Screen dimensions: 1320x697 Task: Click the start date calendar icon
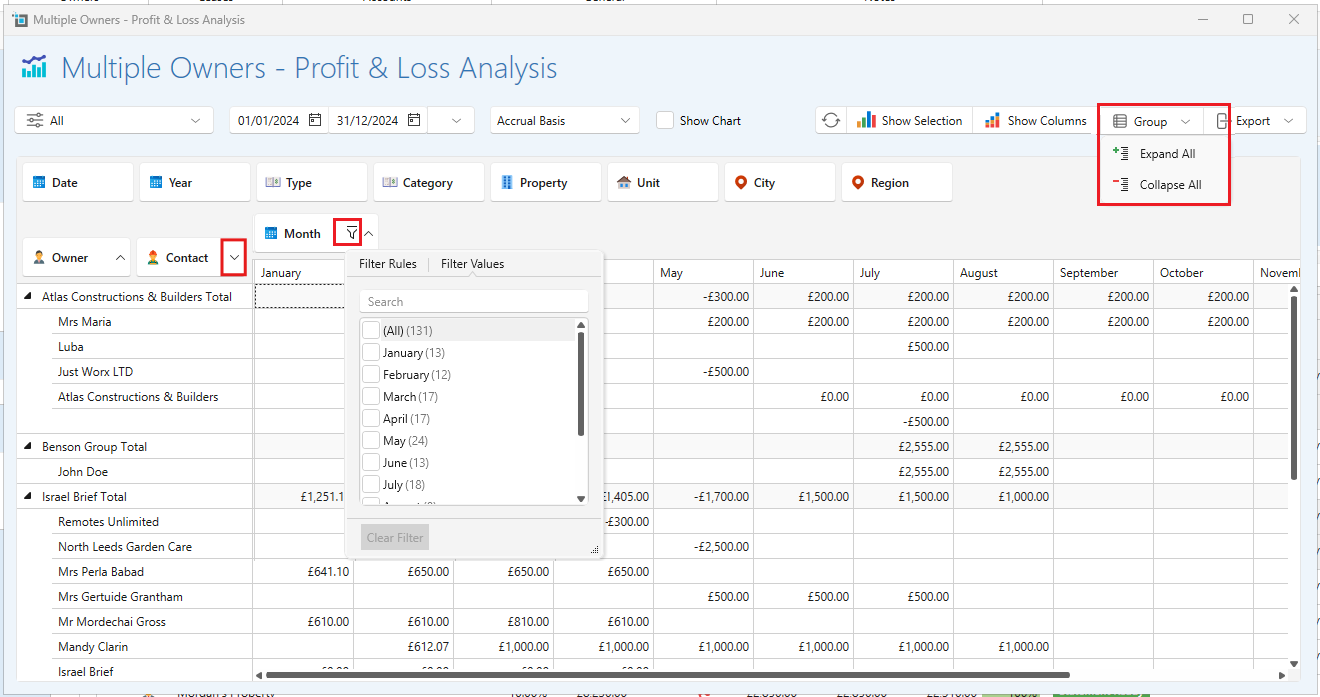click(x=315, y=120)
